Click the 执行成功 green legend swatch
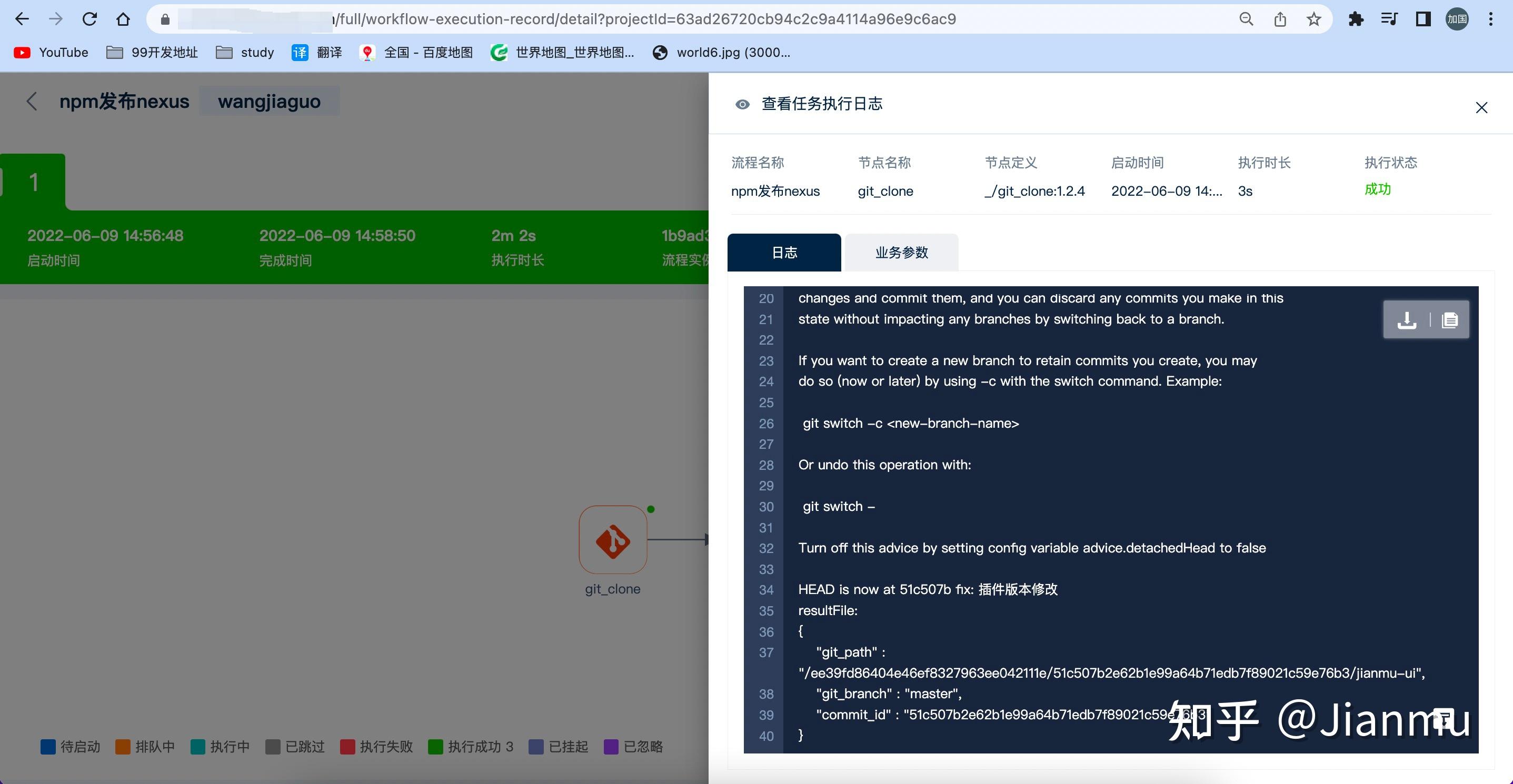Screen dimensions: 1513x784 click(435, 747)
